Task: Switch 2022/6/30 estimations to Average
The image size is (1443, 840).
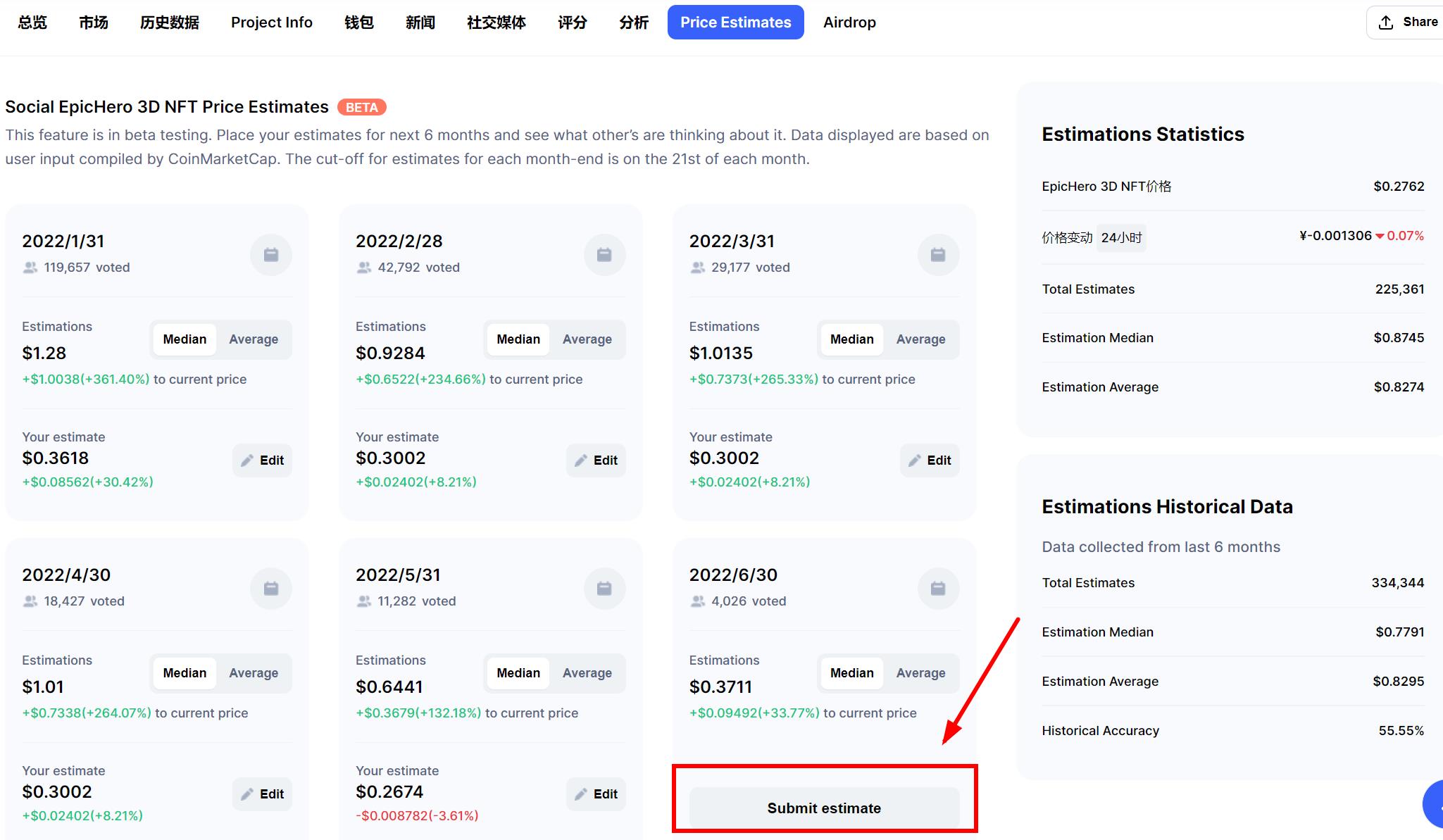Action: [921, 673]
